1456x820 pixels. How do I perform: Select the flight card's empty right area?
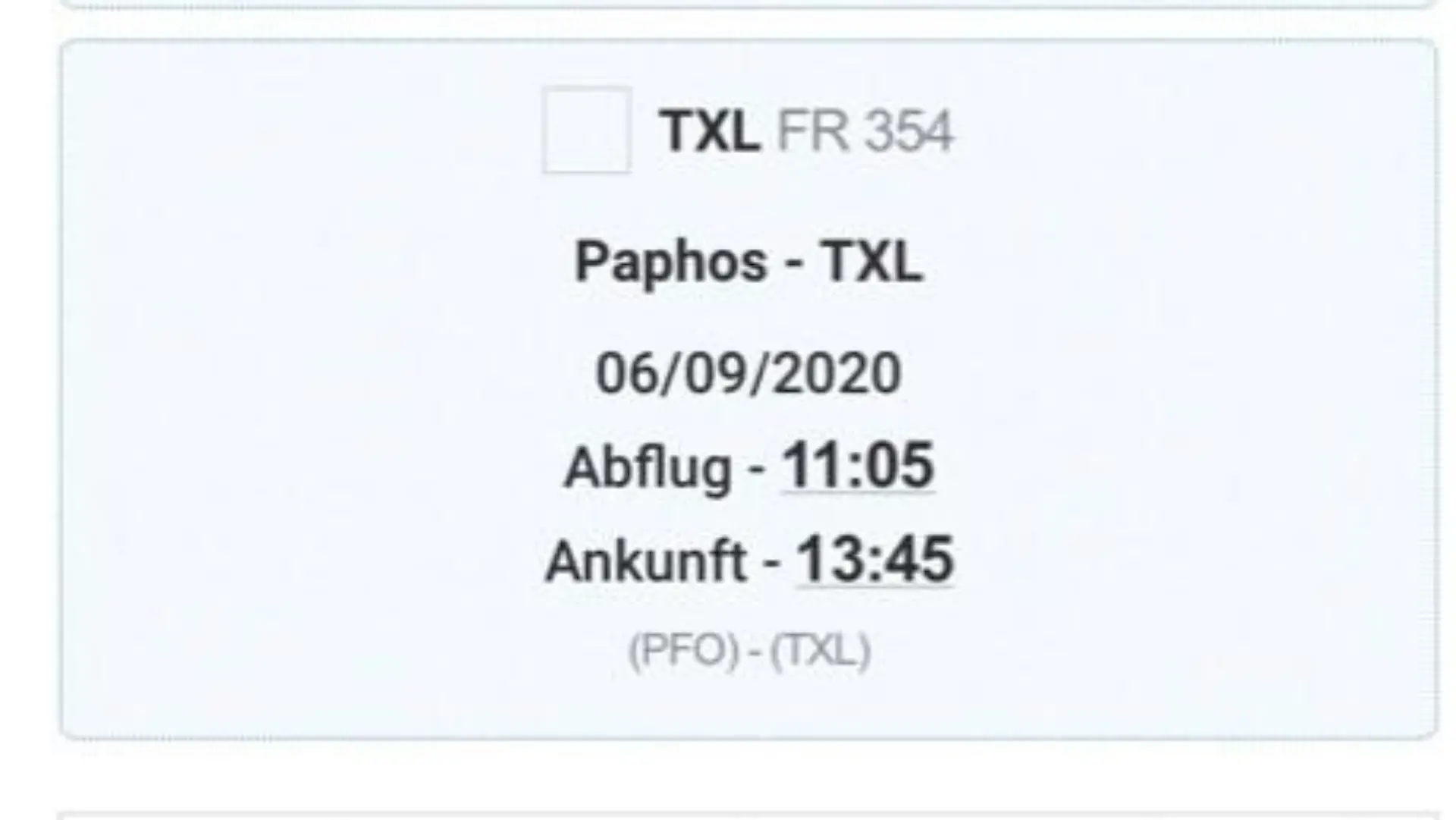(x=1198, y=388)
